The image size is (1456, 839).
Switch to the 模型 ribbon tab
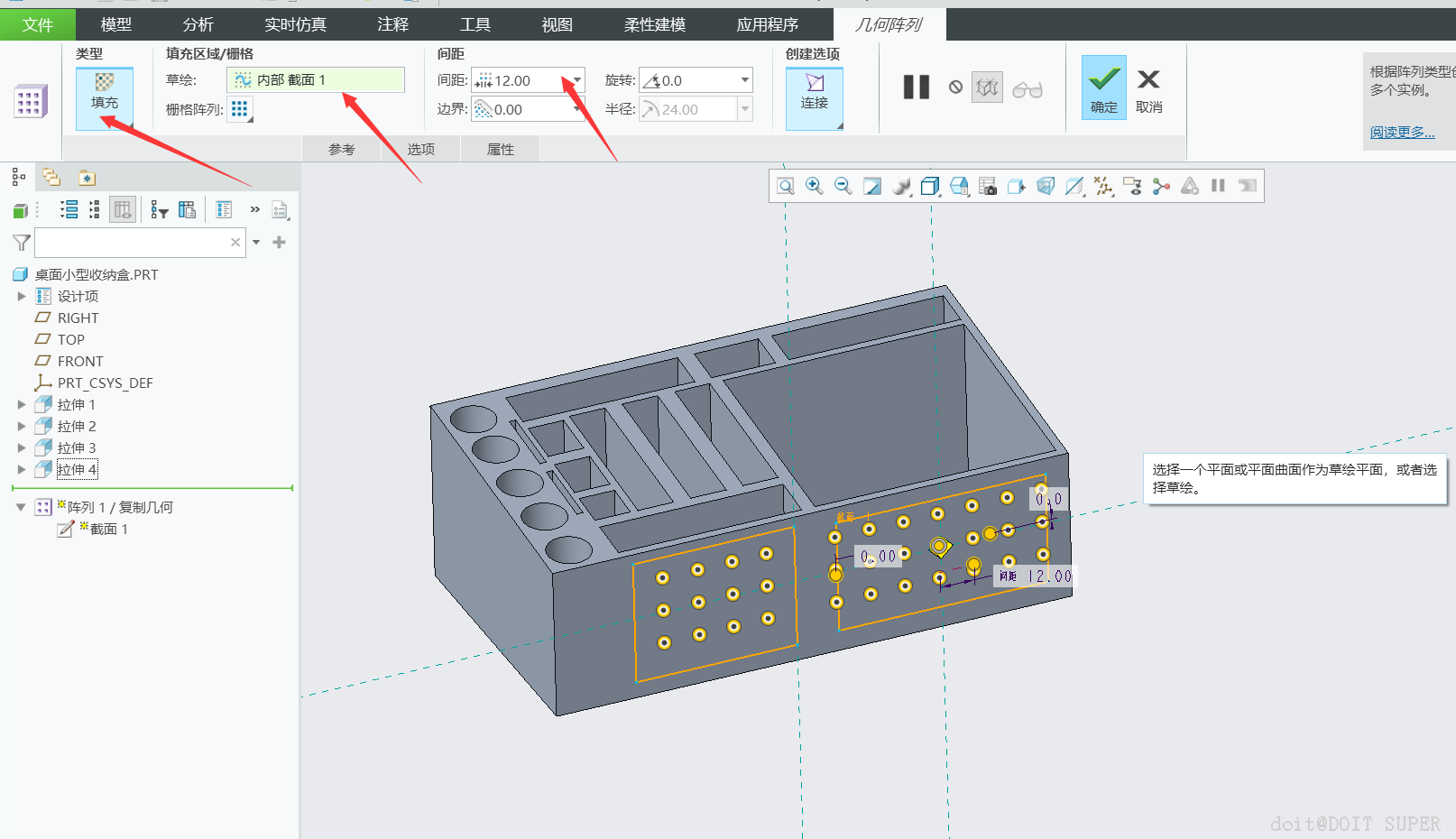pyautogui.click(x=115, y=24)
